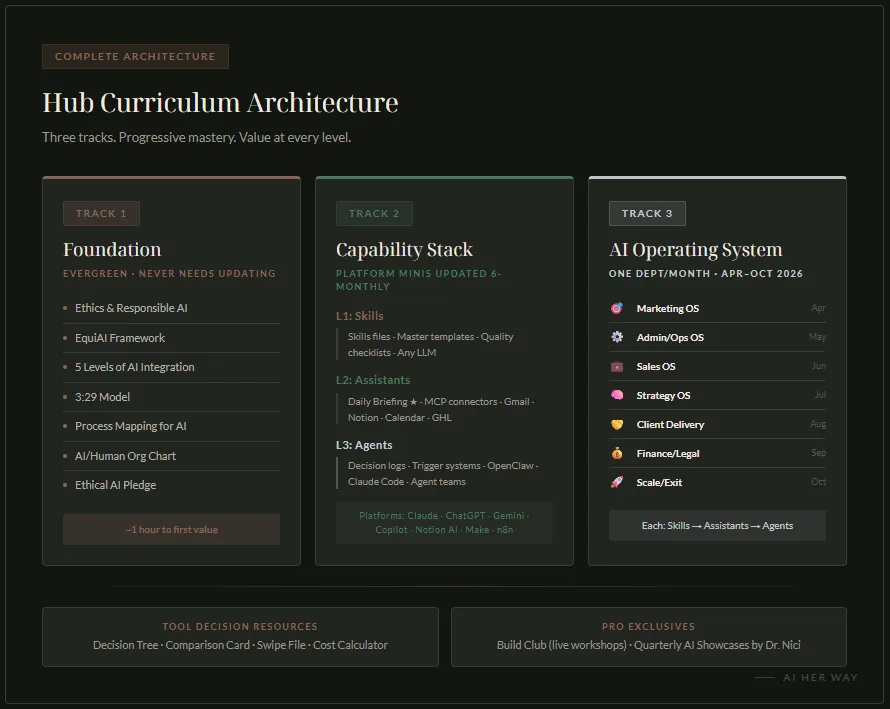Click the Tool Decision Resources card
The height and width of the screenshot is (709, 890).
coord(240,636)
